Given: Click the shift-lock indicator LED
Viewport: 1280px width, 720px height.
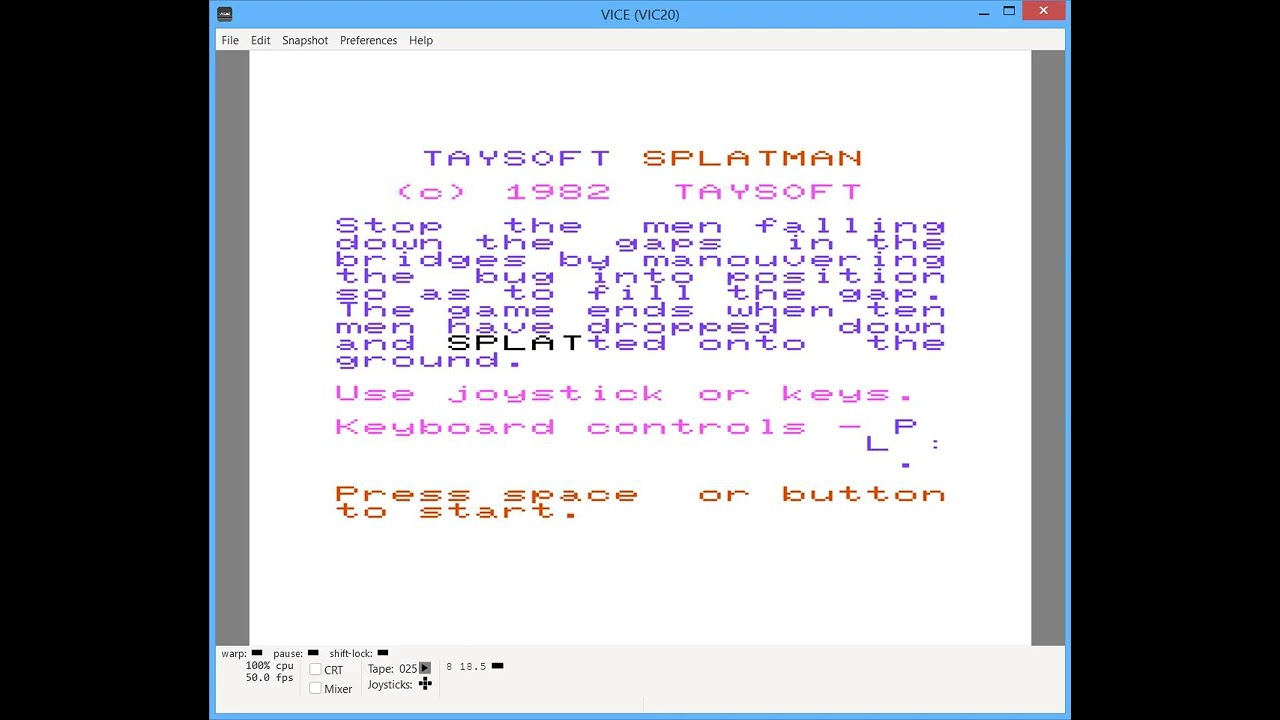Looking at the screenshot, I should (383, 653).
